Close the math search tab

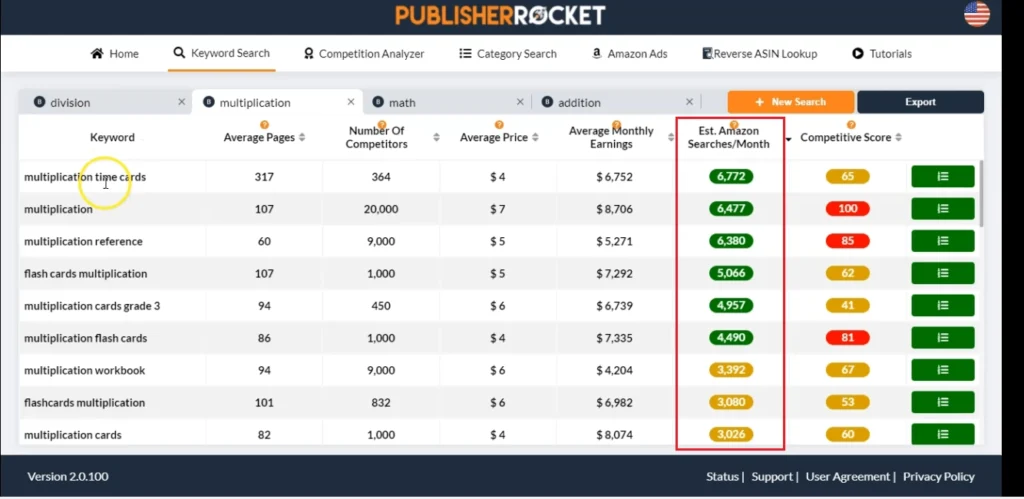click(x=520, y=102)
